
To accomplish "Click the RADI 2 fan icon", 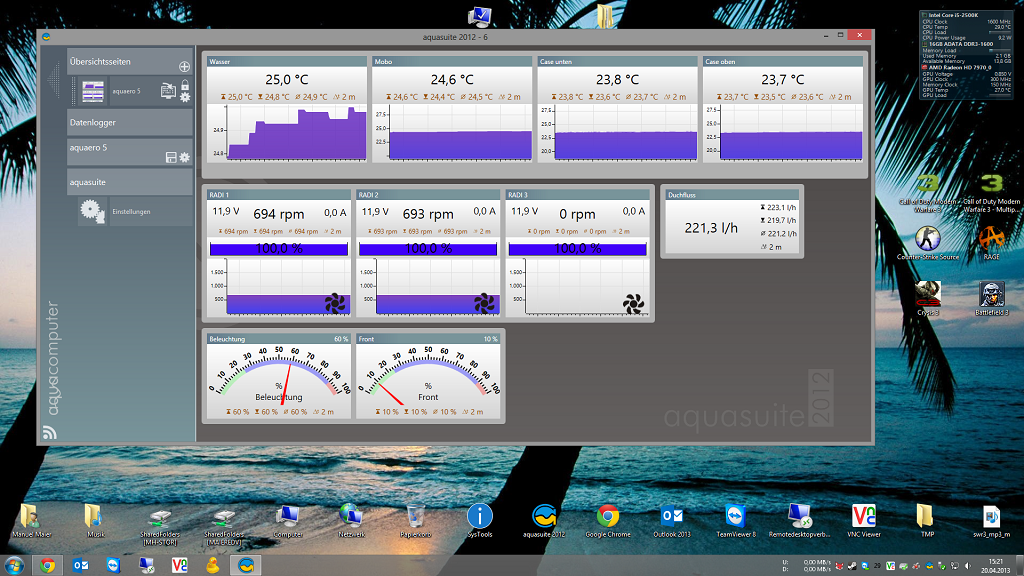I will click(484, 302).
